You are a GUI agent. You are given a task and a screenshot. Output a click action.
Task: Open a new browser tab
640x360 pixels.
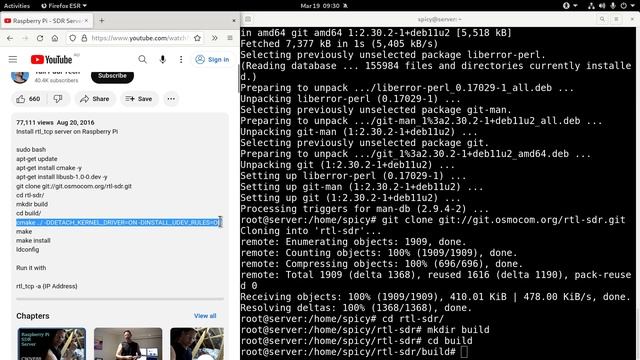click(x=102, y=20)
